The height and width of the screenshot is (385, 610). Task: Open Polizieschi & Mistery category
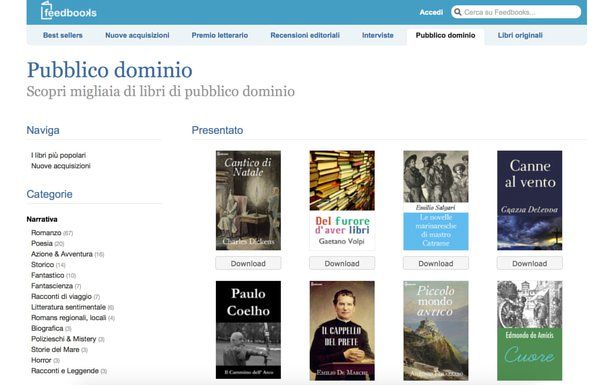pos(64,339)
